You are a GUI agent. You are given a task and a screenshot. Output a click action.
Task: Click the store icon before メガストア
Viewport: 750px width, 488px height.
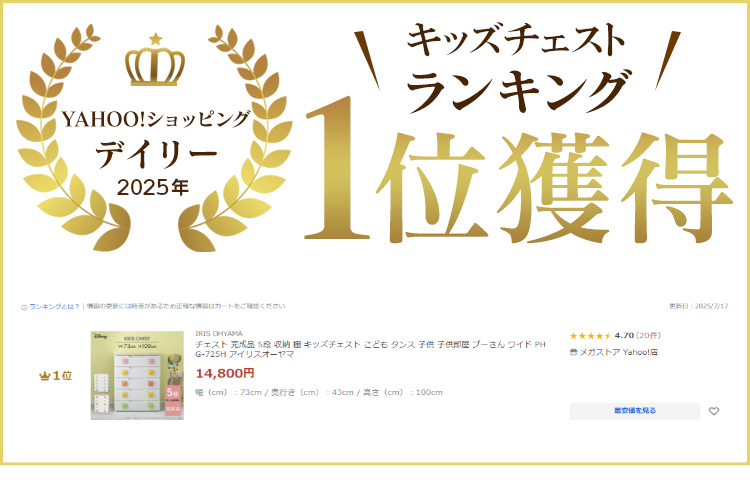point(573,352)
